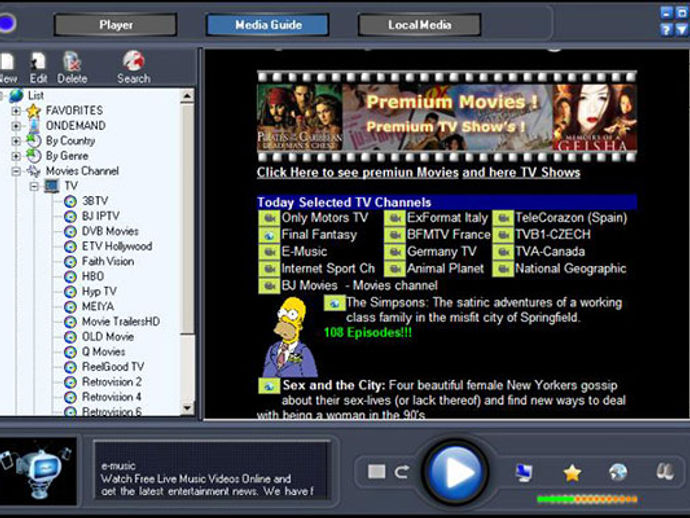The image size is (690, 518).
Task: Click the icon beside Sex and the City
Action: click(269, 386)
